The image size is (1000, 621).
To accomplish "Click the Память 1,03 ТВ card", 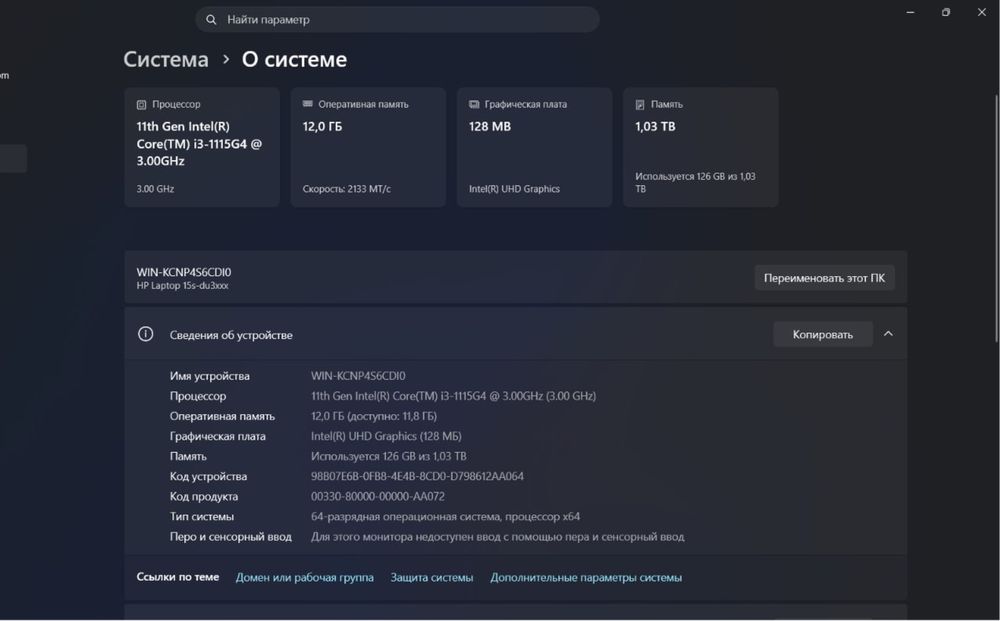I will pos(700,147).
